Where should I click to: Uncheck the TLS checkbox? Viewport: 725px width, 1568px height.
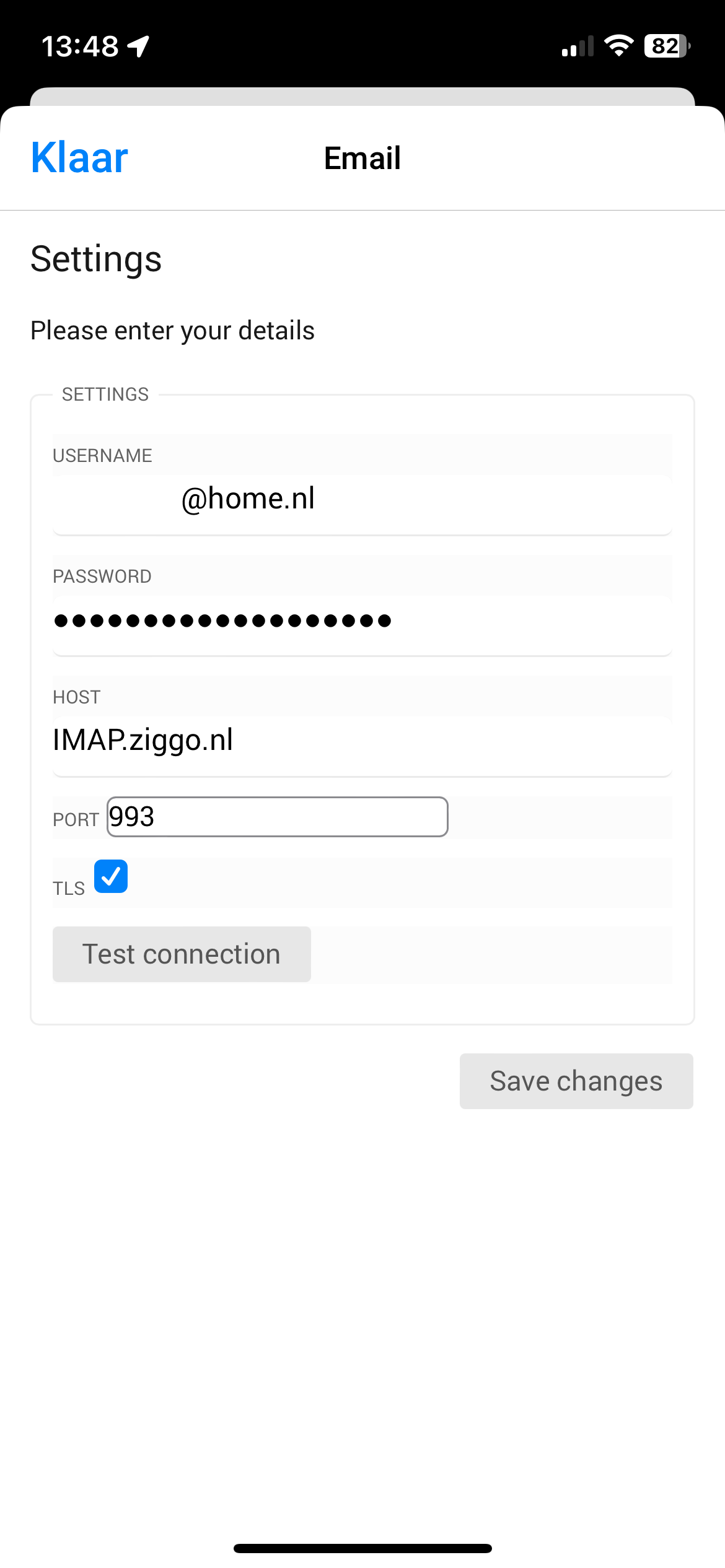pyautogui.click(x=111, y=876)
